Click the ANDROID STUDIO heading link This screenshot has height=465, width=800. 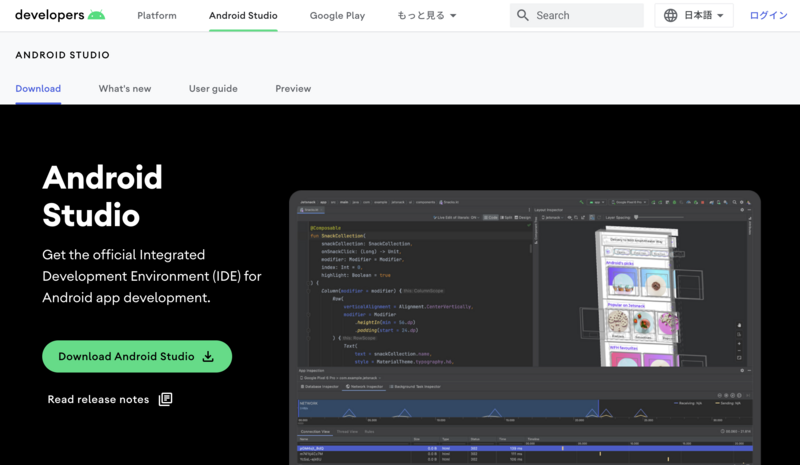[62, 55]
